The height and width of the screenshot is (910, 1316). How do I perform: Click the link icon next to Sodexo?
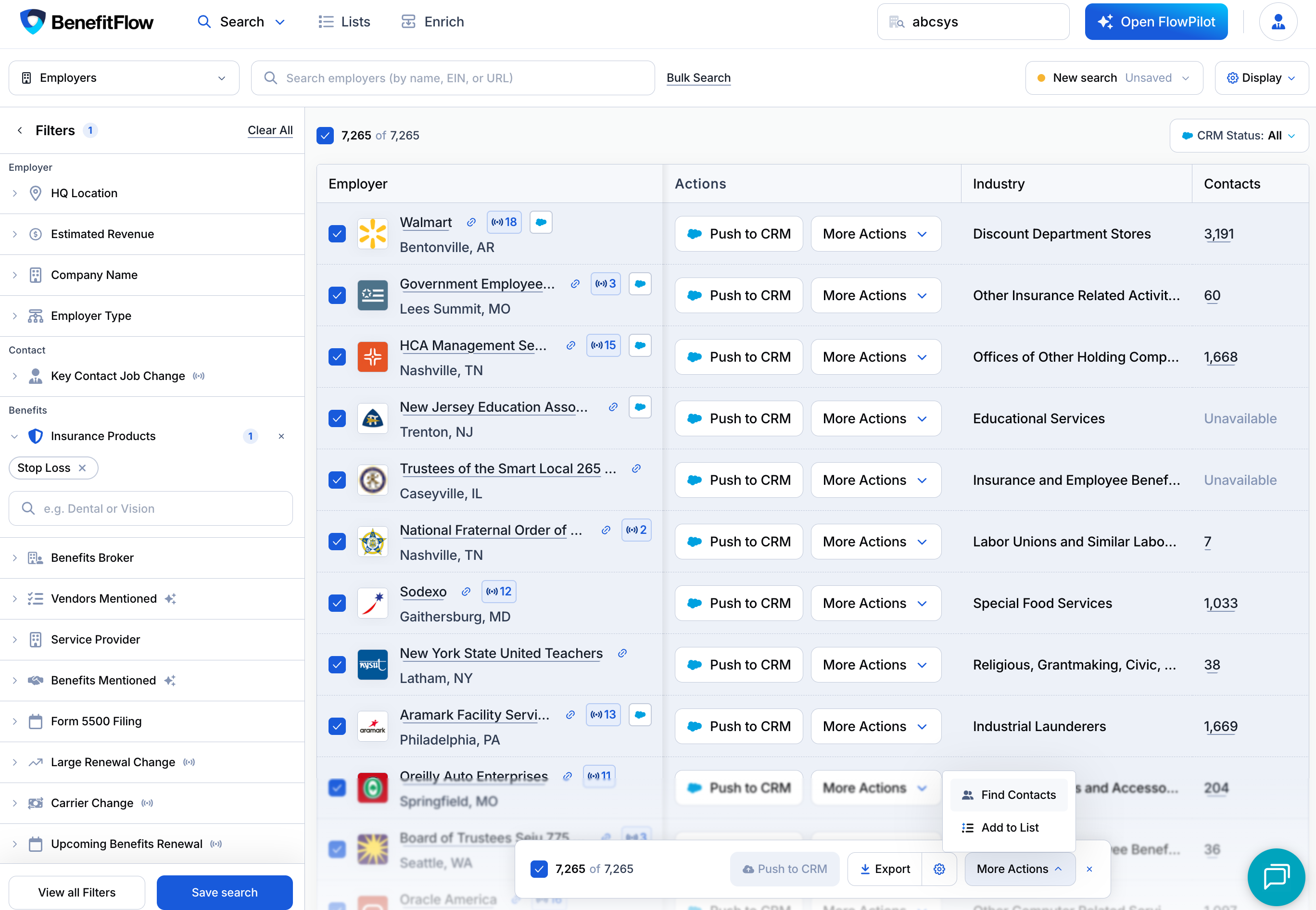click(x=466, y=591)
